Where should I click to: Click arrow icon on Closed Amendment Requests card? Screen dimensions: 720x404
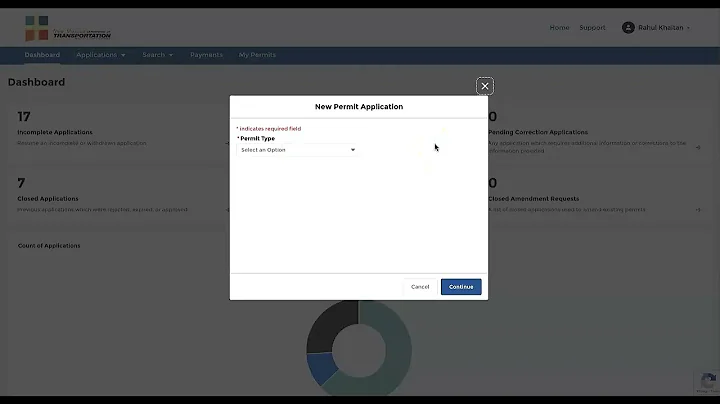point(698,210)
